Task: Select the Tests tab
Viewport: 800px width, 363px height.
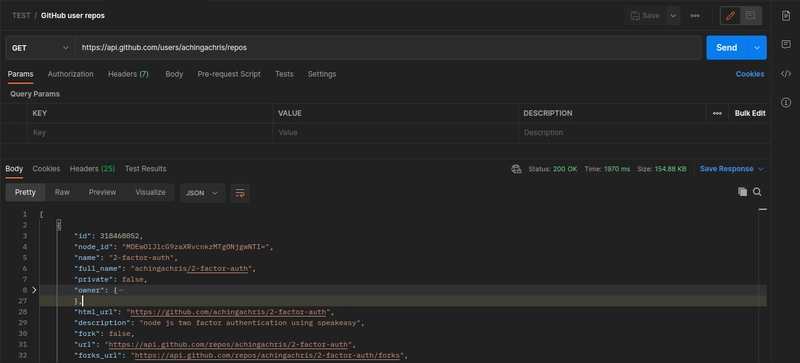Action: point(284,74)
